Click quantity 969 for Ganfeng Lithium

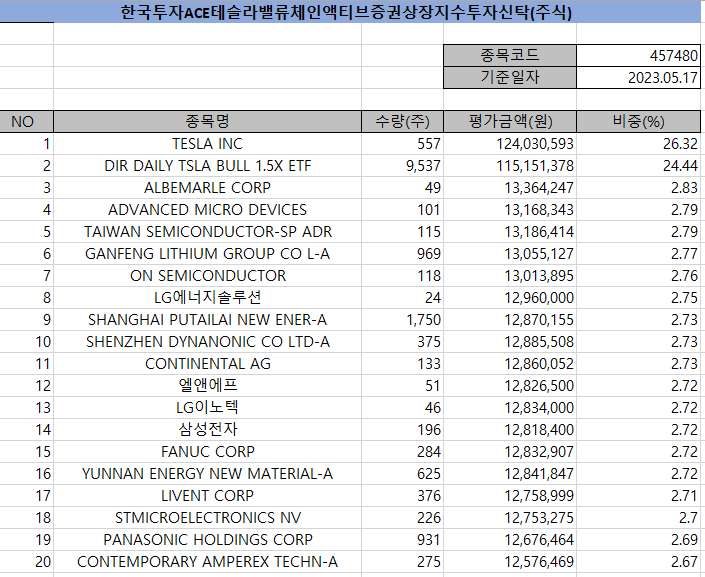click(402, 254)
